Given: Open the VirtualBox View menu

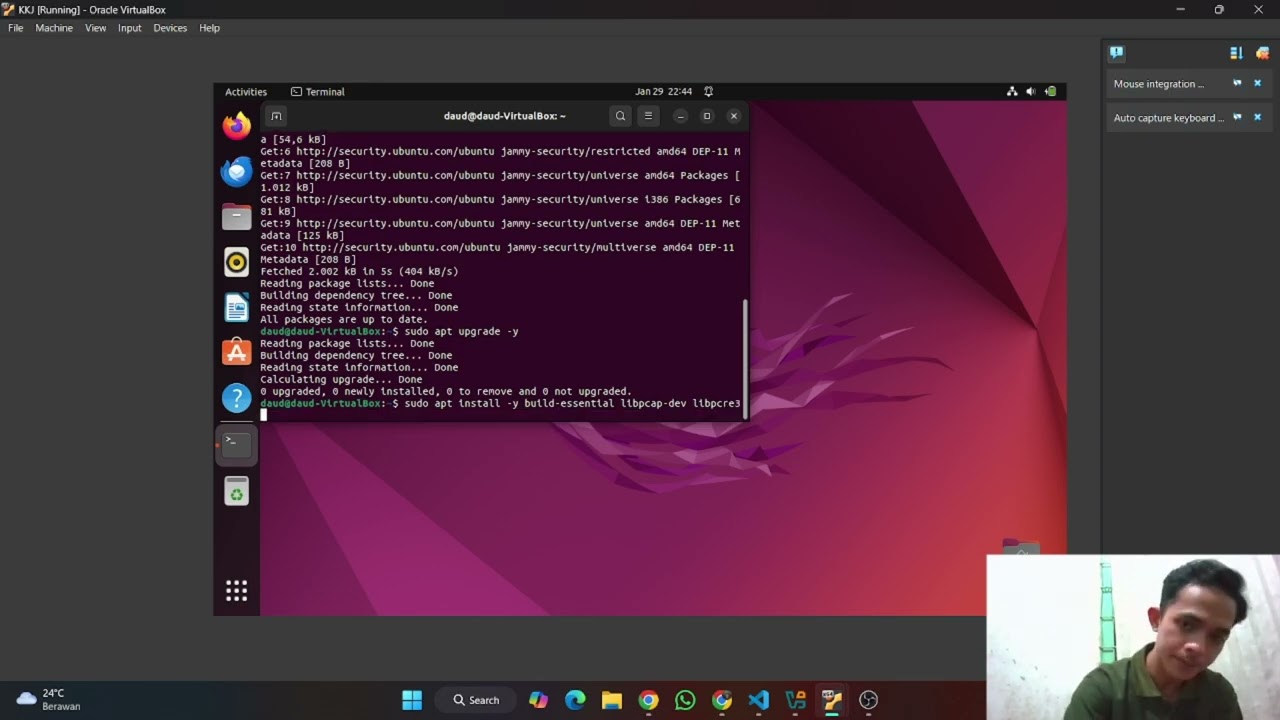Looking at the screenshot, I should click(95, 28).
